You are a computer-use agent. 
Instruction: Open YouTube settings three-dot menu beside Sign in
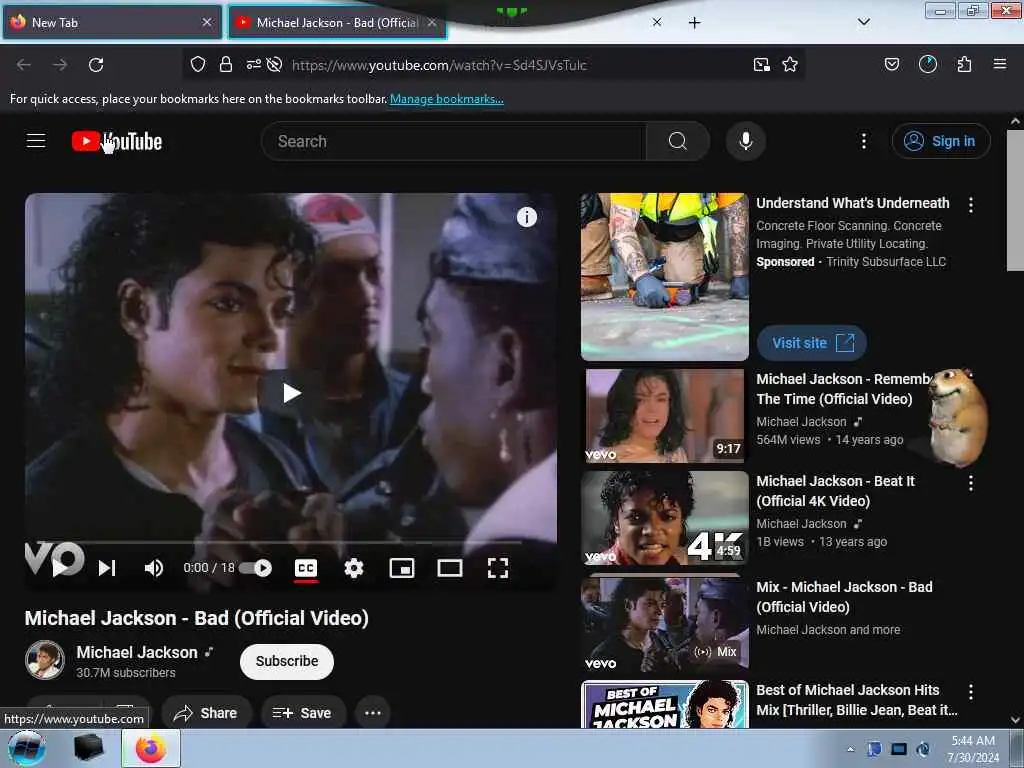864,141
